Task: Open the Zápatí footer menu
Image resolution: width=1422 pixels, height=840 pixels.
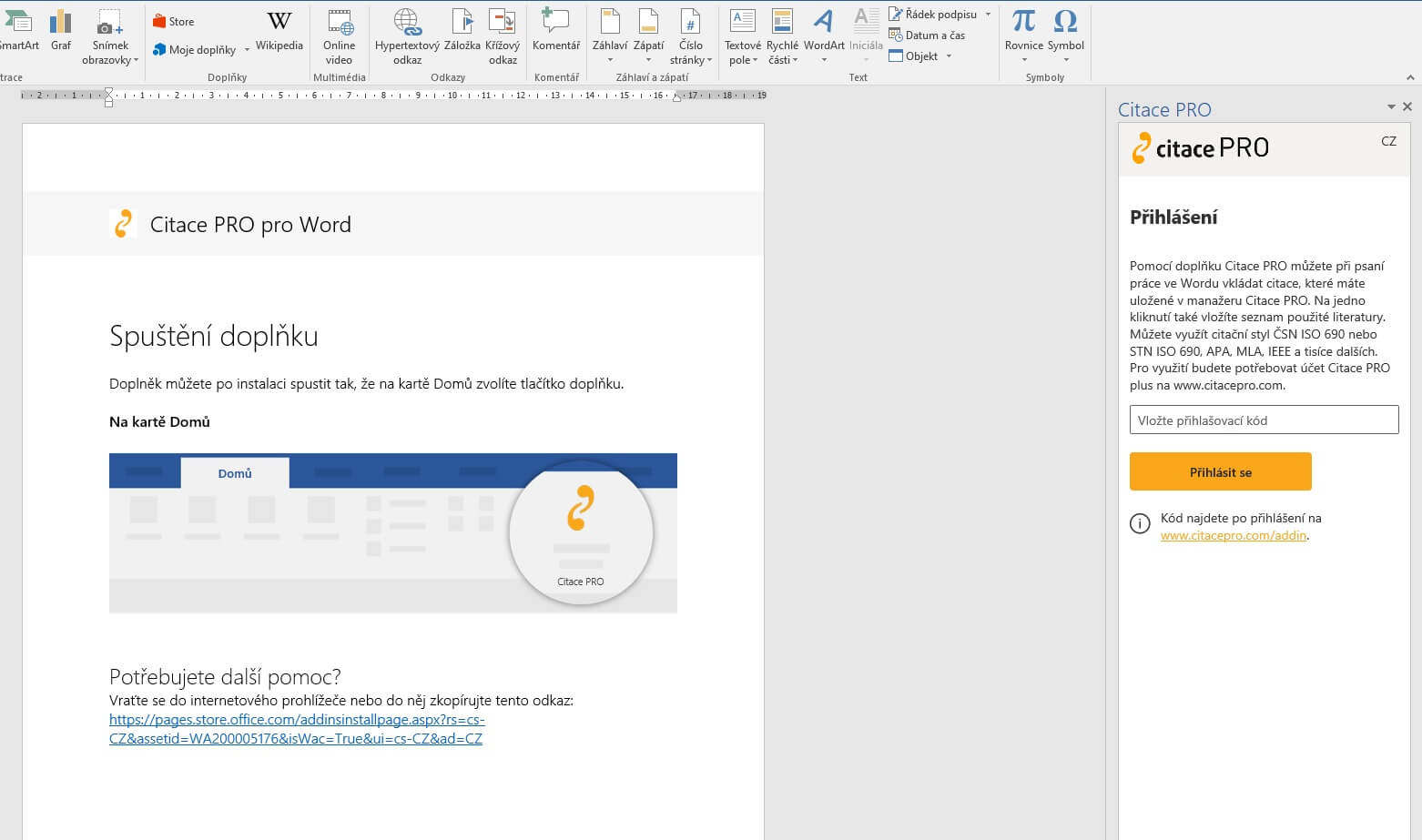Action: [x=649, y=37]
